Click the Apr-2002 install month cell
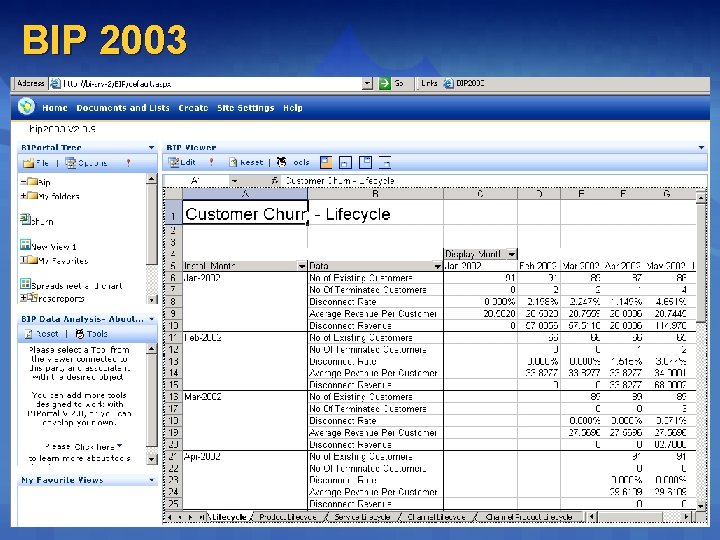The height and width of the screenshot is (540, 720). [245, 456]
